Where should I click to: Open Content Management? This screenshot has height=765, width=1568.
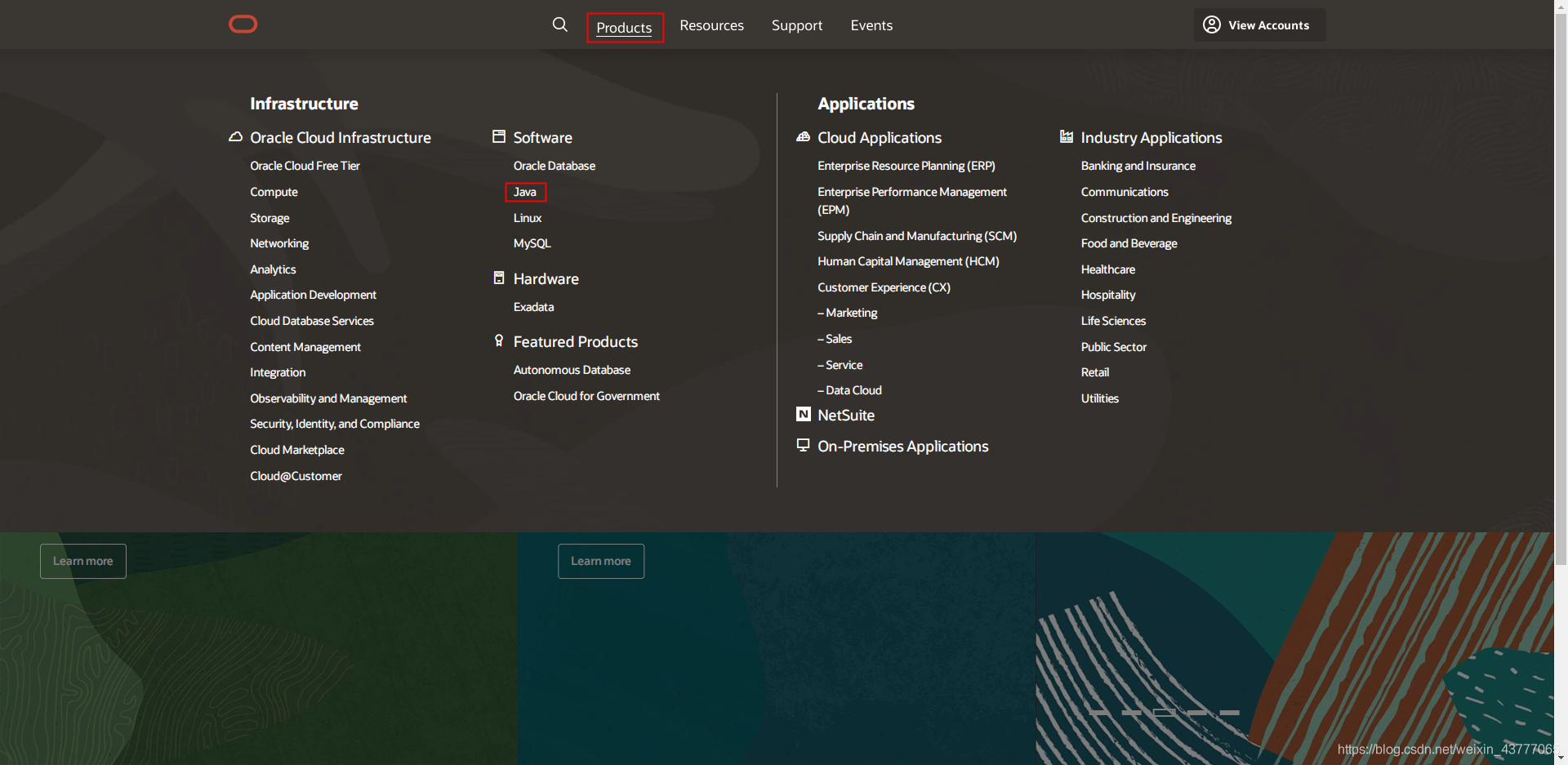(305, 347)
